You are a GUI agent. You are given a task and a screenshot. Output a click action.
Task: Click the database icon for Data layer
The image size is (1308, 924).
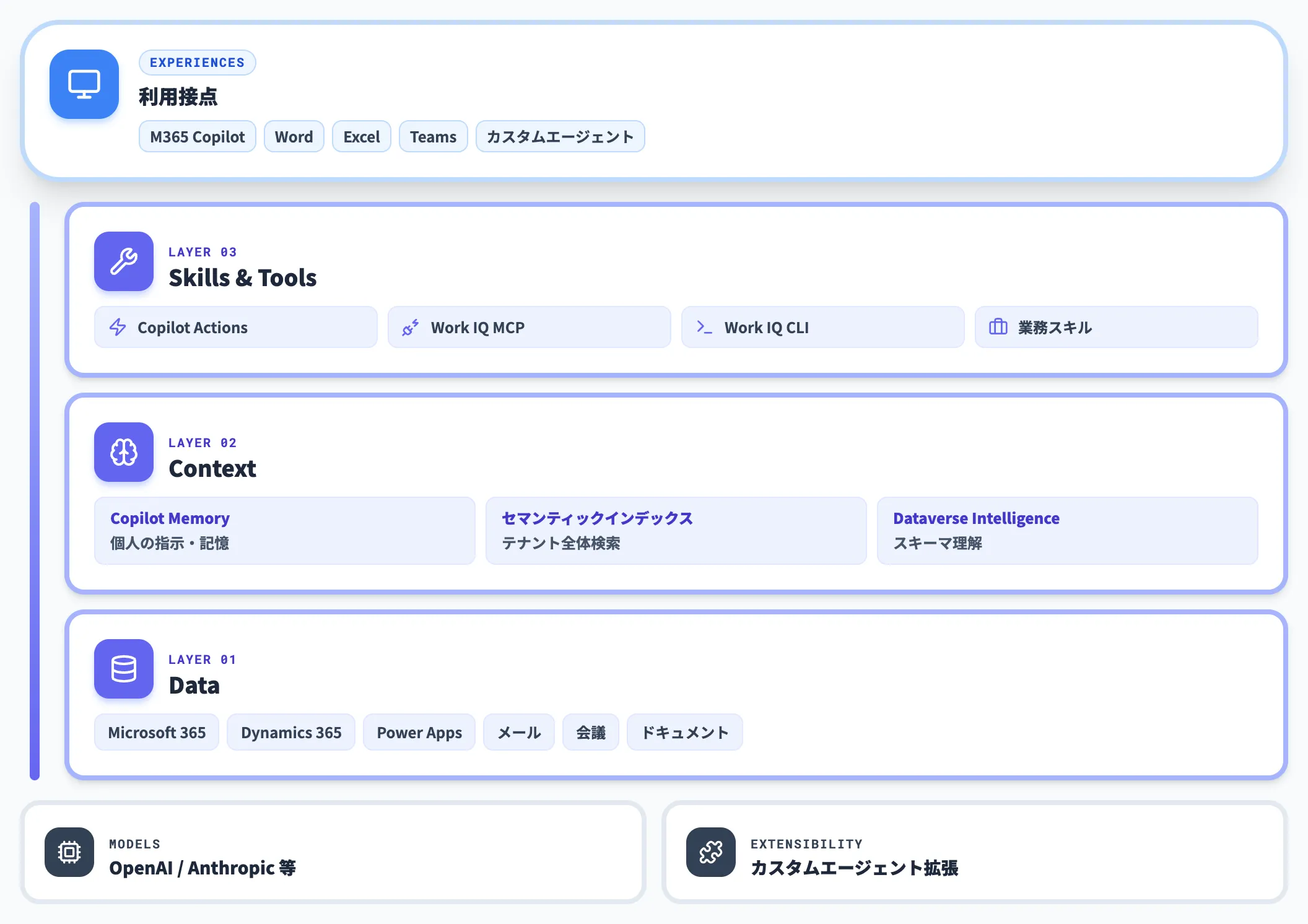(x=124, y=669)
